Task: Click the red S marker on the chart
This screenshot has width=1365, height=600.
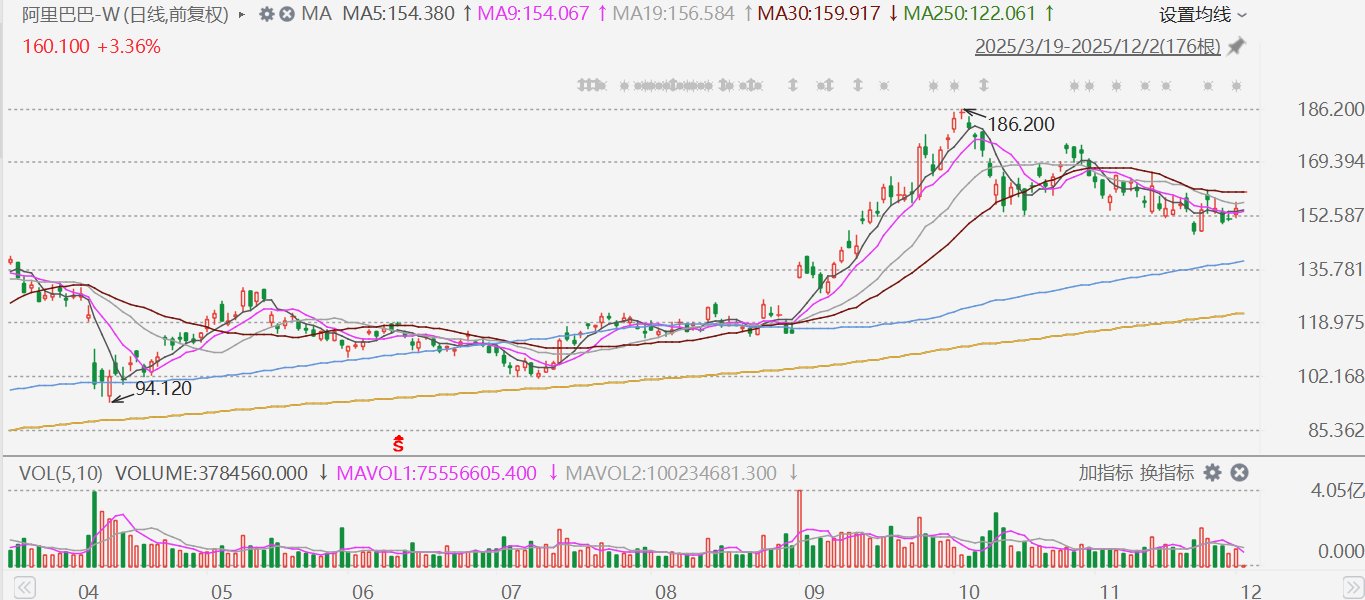Action: point(398,441)
